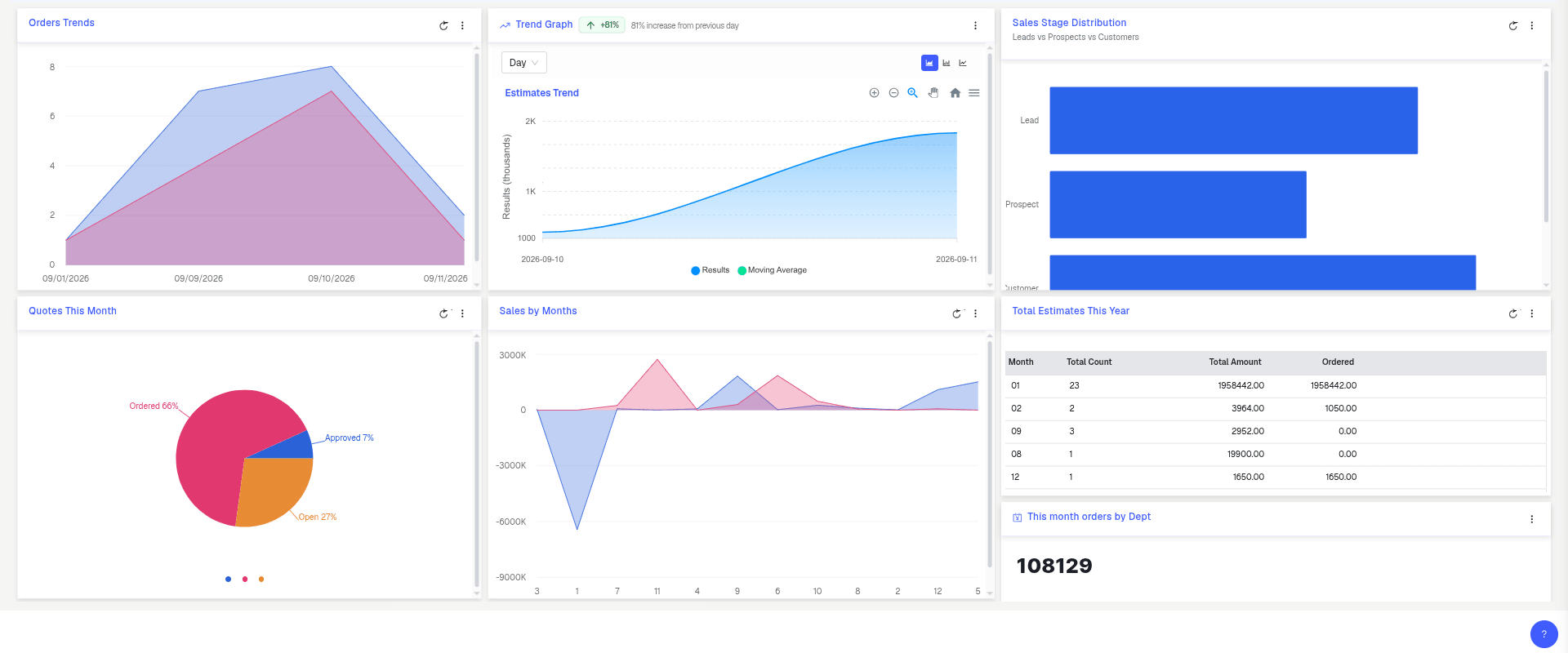1568x653 pixels.
Task: Switch Trend Graph to area chart view
Action: point(929,63)
